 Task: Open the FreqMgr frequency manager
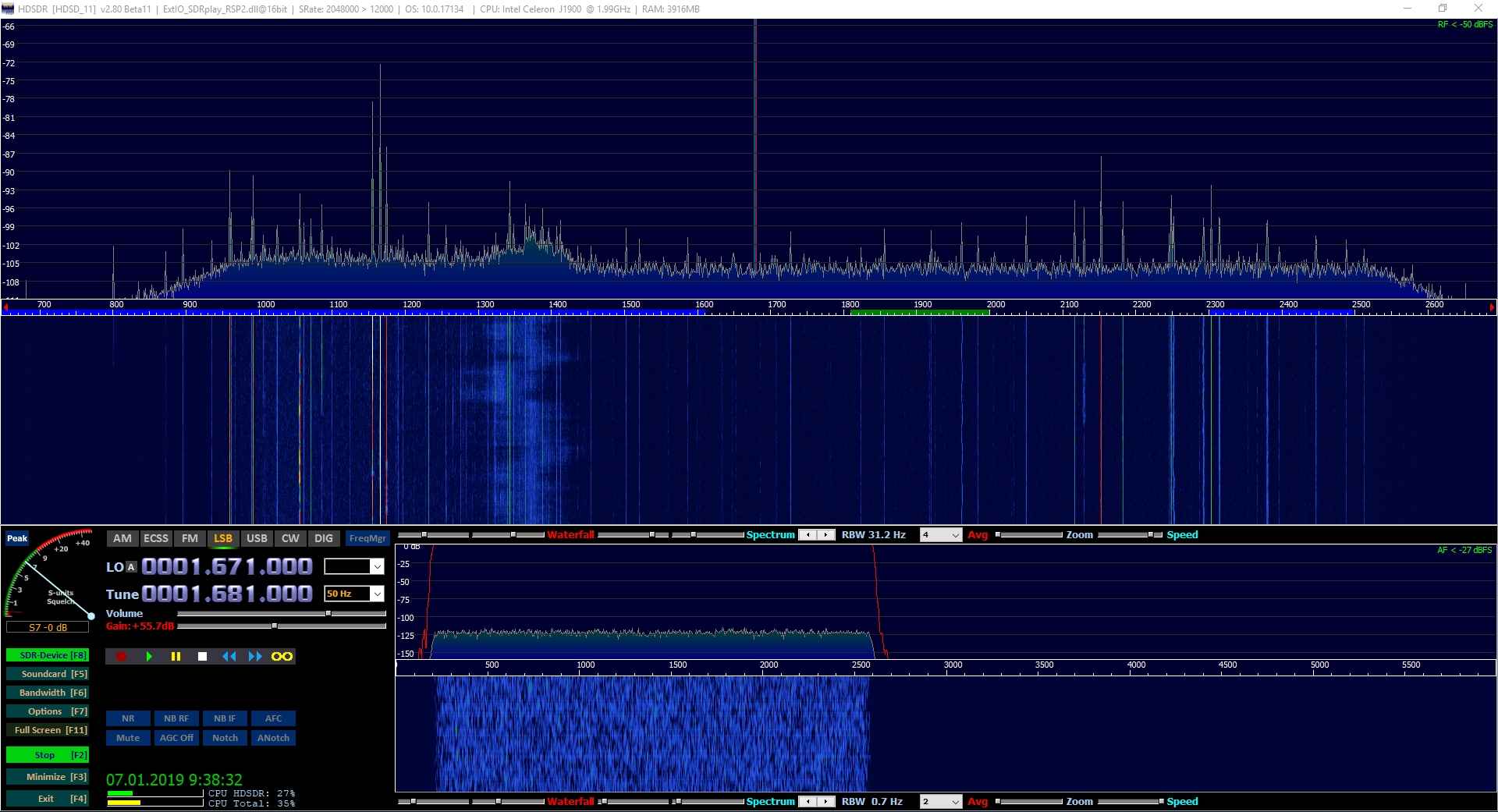click(367, 538)
